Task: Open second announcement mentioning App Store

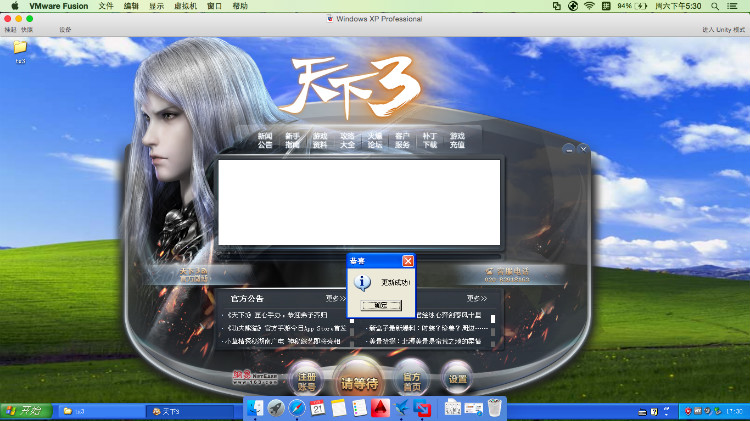Action: [285, 328]
